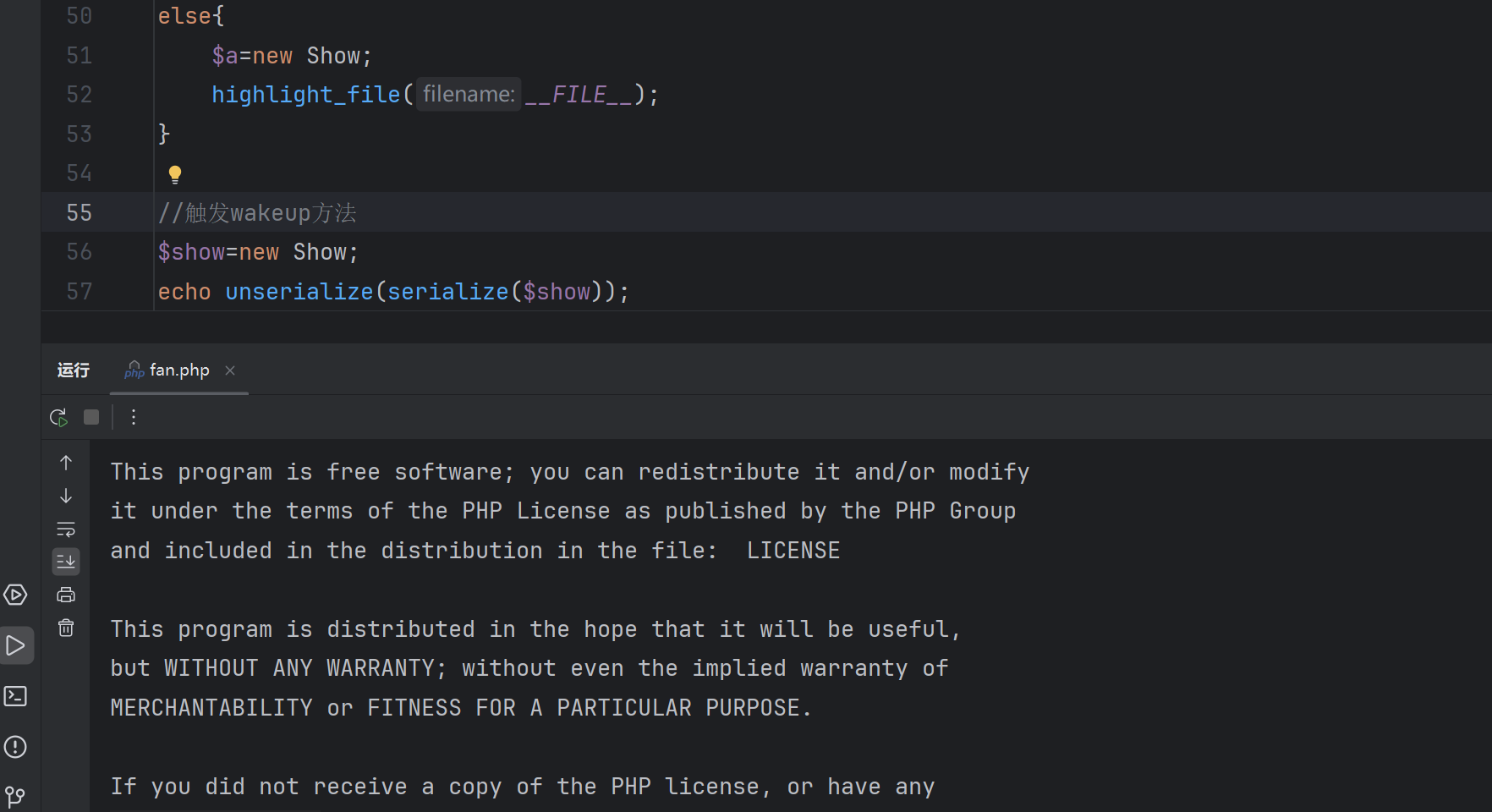1492x812 pixels.
Task: Click the rerun fan.php button
Action: 58,417
